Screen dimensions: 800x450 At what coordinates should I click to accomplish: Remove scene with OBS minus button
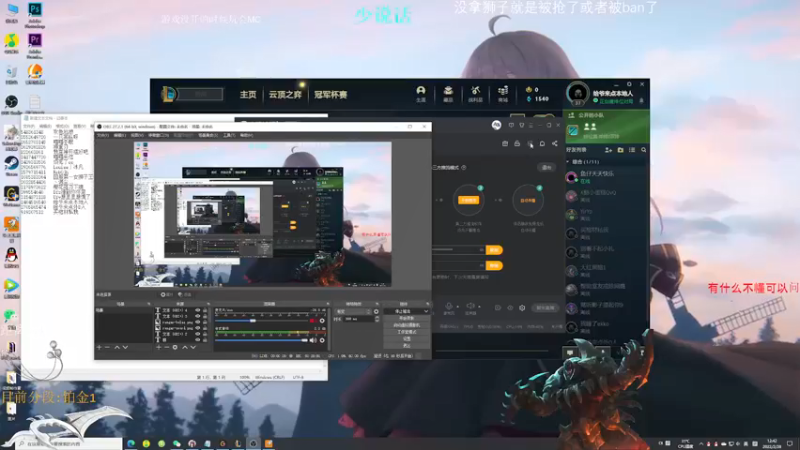(x=107, y=347)
